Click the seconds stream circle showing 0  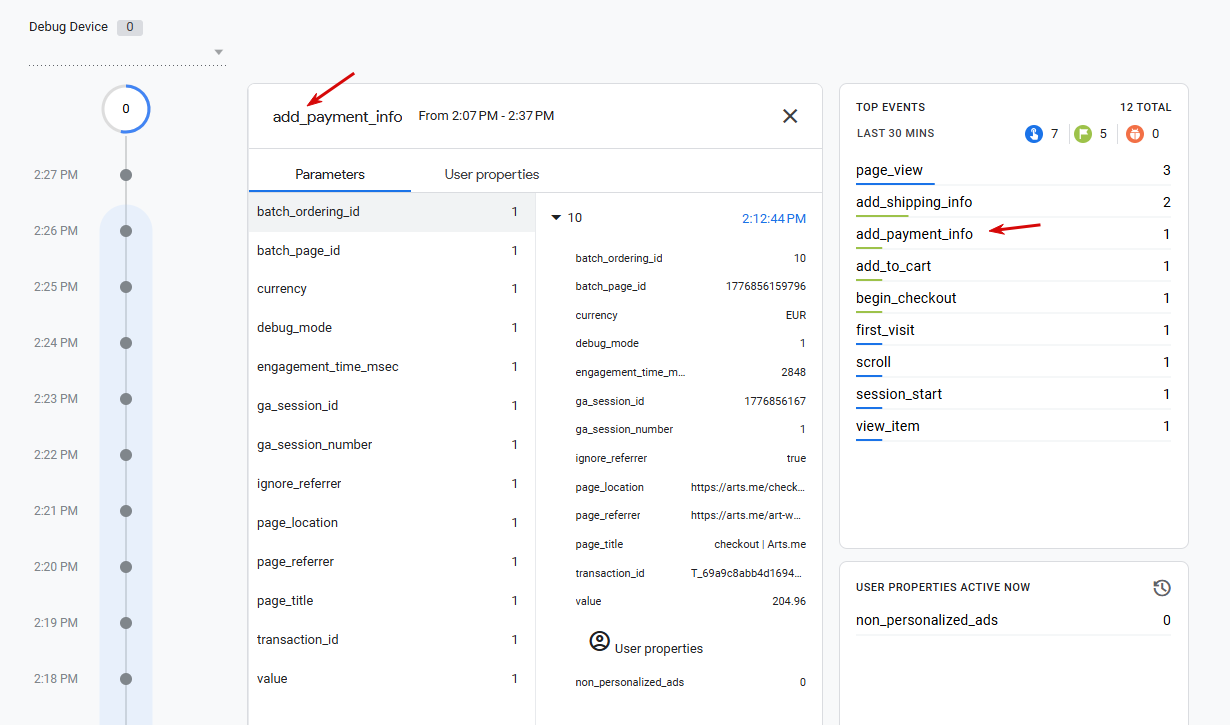pos(126,109)
